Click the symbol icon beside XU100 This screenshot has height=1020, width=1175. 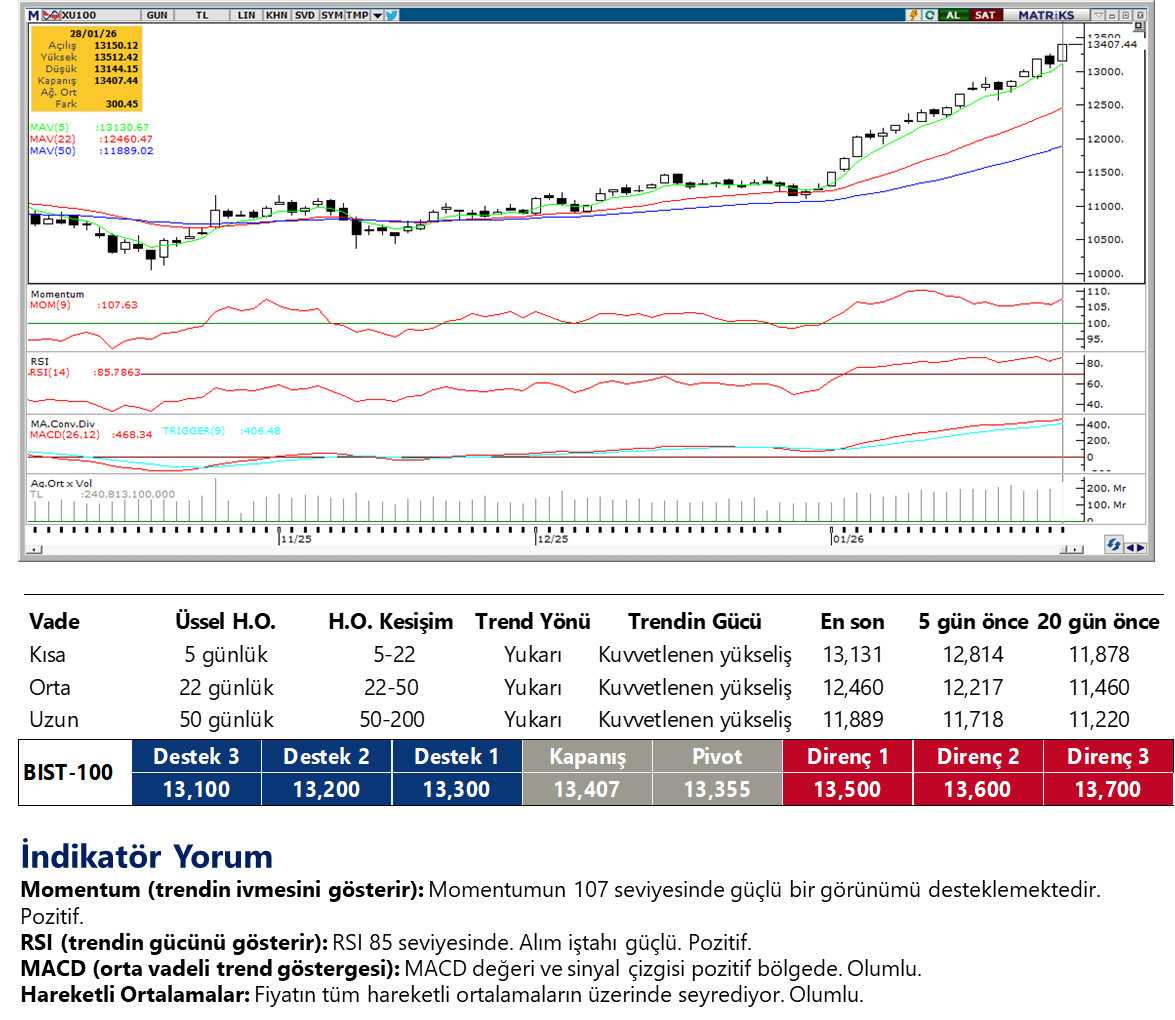click(x=52, y=15)
